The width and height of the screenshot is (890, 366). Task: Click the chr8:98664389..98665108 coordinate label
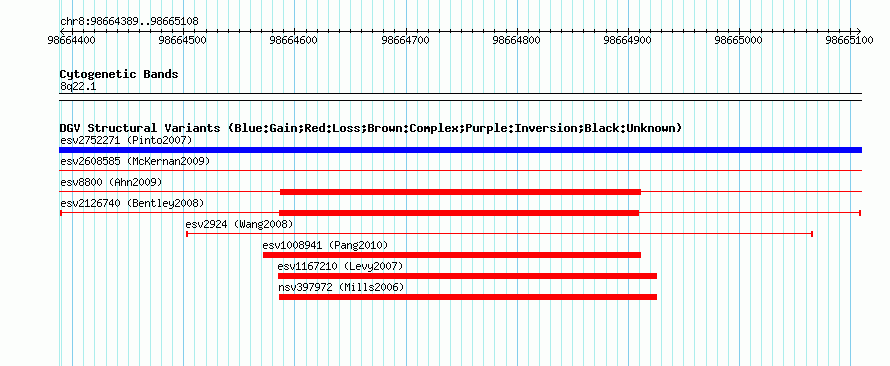click(x=129, y=22)
